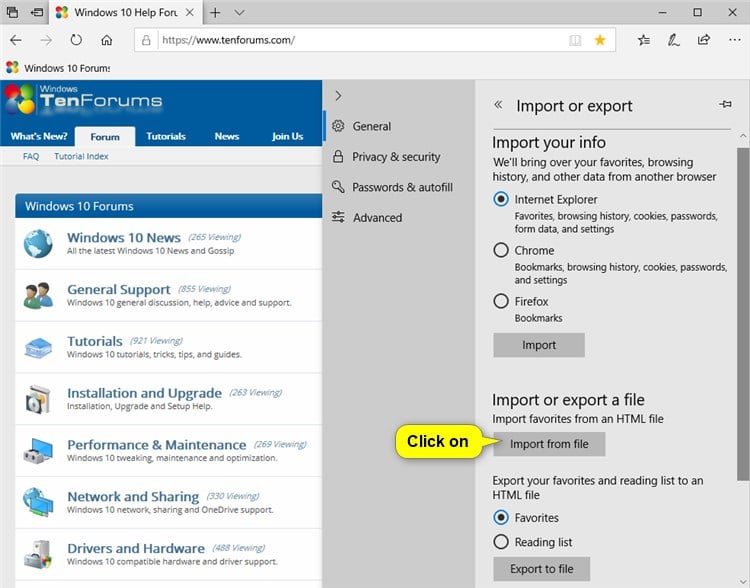Image resolution: width=750 pixels, height=588 pixels.
Task: Click the forward navigation arrow
Action: [46, 40]
